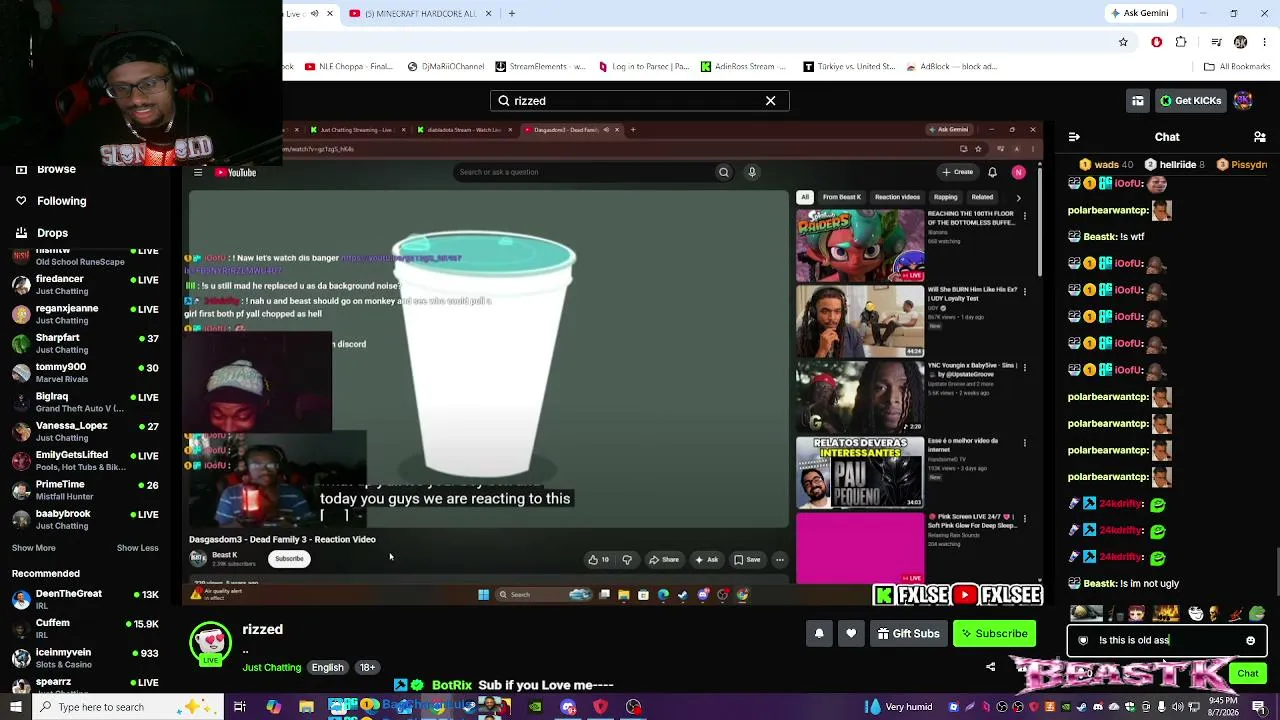Select the 'Reaction videos' chip on YouTube
This screenshot has height=720, width=1280.
897,197
